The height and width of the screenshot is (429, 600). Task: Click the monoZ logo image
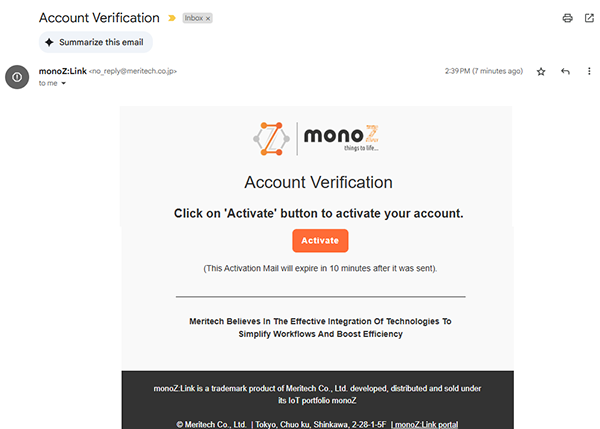(318, 140)
